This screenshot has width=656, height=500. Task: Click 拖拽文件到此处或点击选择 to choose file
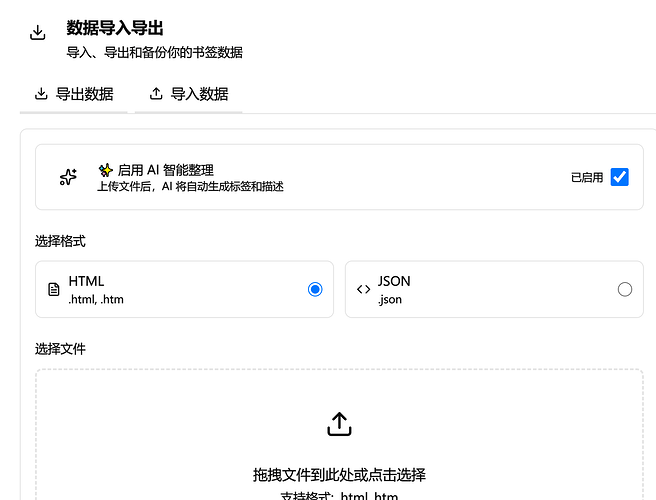click(339, 475)
